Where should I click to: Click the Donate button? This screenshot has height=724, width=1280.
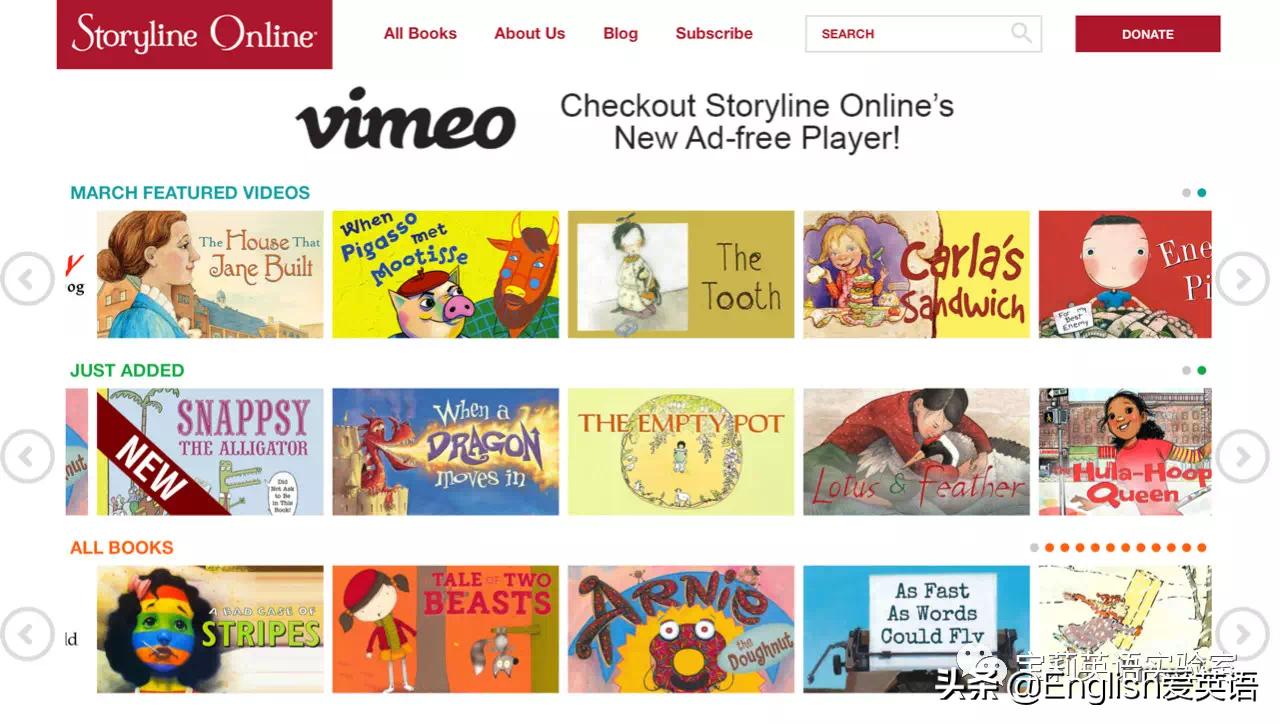1148,34
